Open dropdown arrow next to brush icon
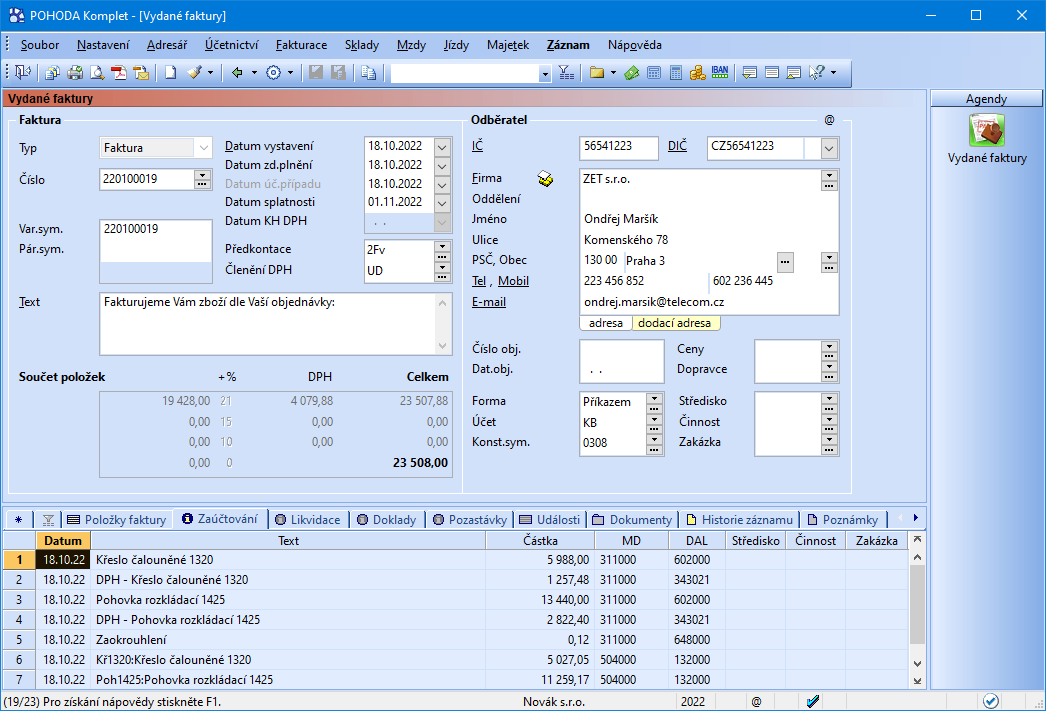Screen dimensions: 1046x711 pos(210,73)
